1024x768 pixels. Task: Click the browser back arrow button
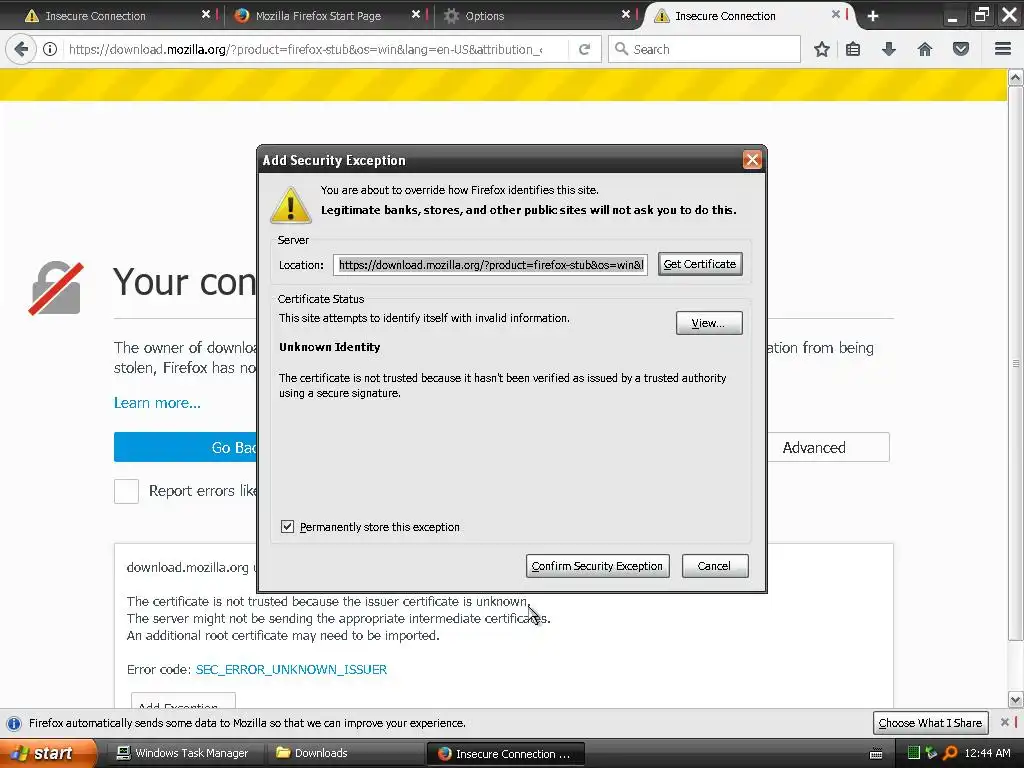21,49
